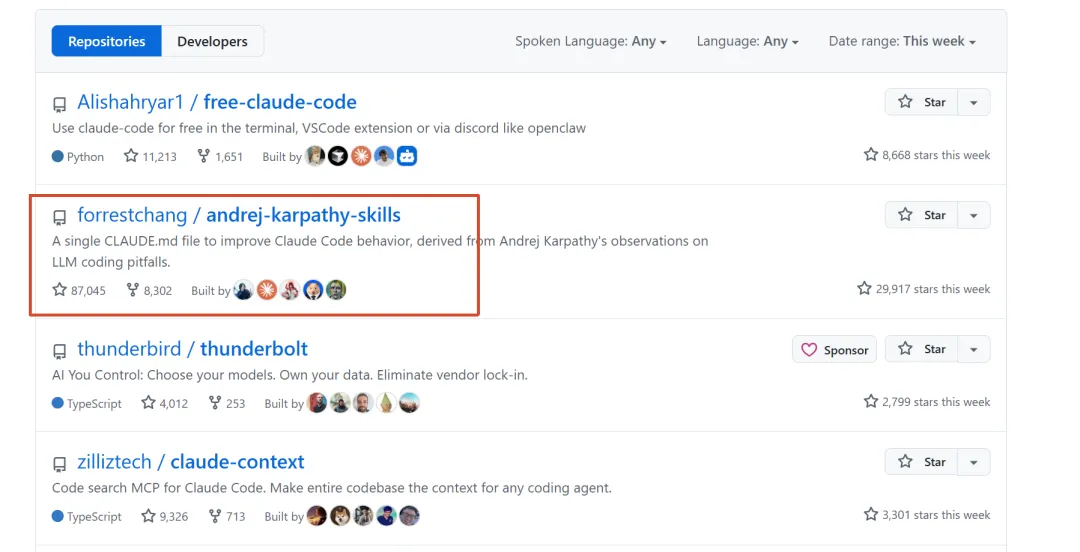Click first contributor avatar of andrej-karpathy-skills
Viewport: 1080px width, 552px height.
pos(244,289)
